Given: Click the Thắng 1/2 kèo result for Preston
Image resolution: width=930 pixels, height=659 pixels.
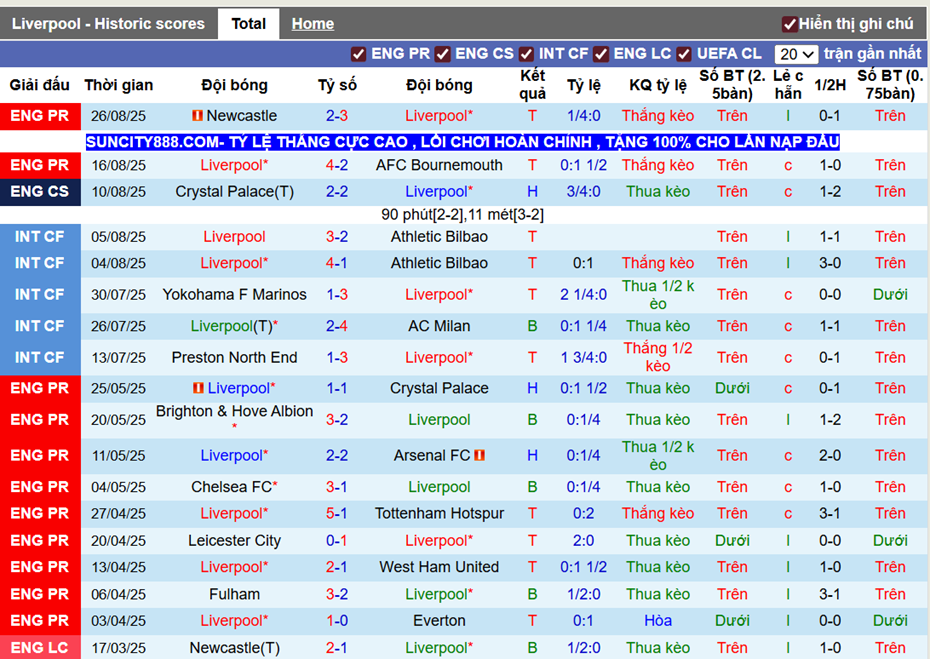Looking at the screenshot, I should tap(658, 357).
